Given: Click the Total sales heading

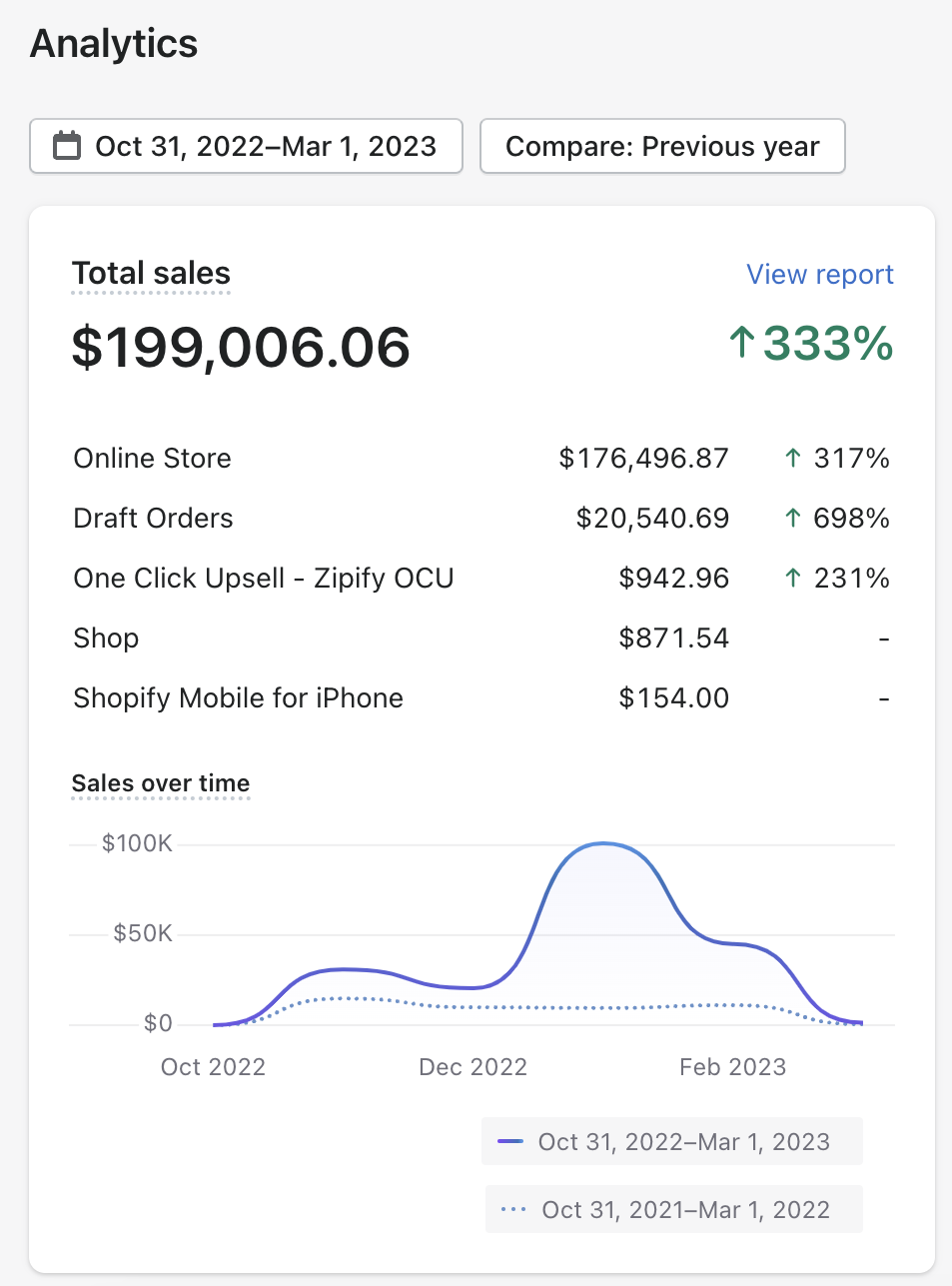Looking at the screenshot, I should coord(151,274).
